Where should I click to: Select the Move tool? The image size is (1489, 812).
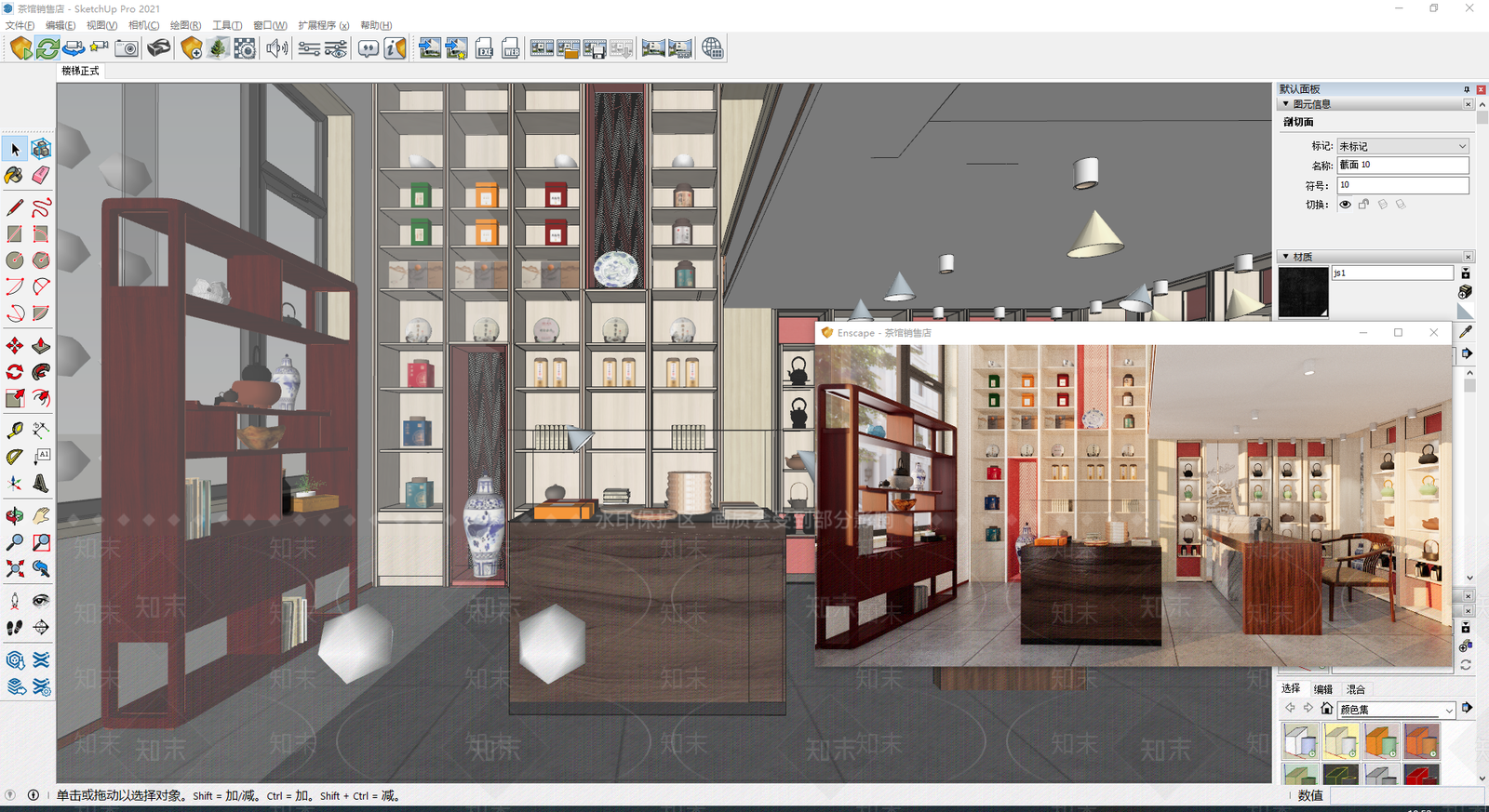15,346
